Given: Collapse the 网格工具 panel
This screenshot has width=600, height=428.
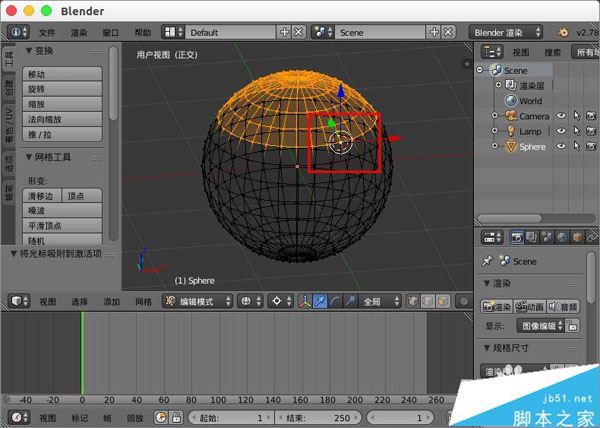Looking at the screenshot, I should point(29,157).
